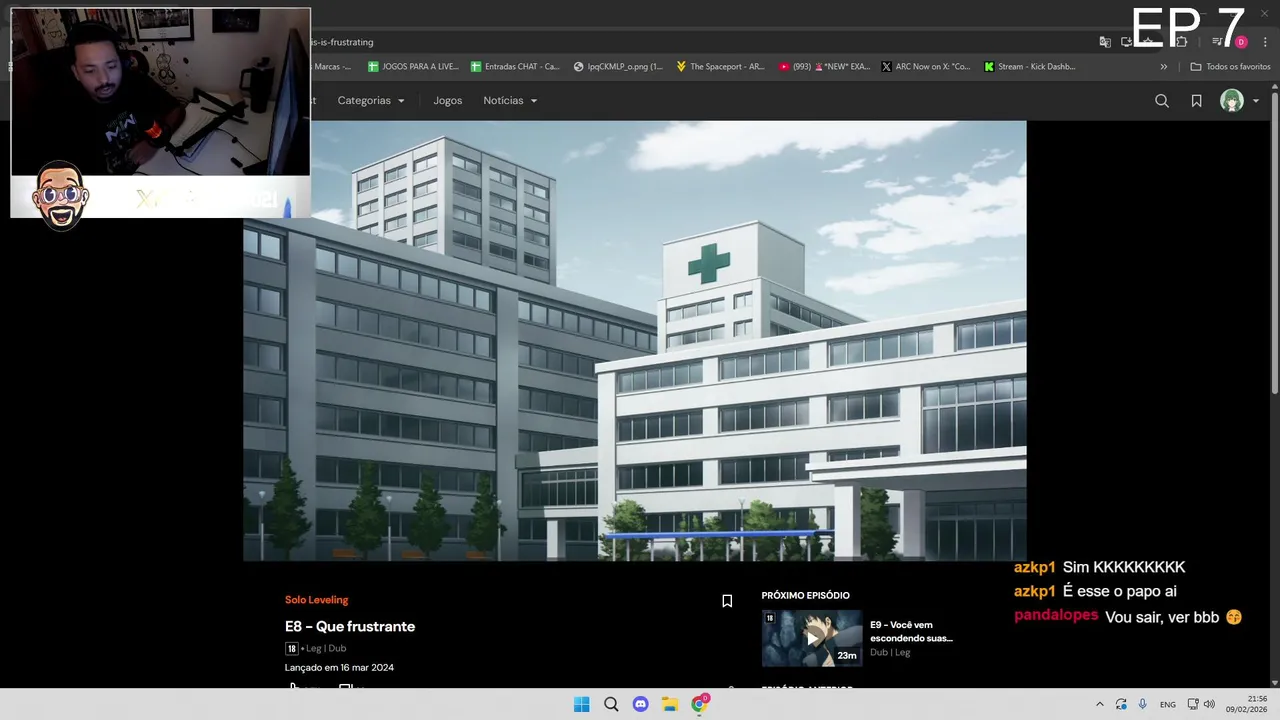
Task: Open the ENG language indicator
Action: (1168, 704)
